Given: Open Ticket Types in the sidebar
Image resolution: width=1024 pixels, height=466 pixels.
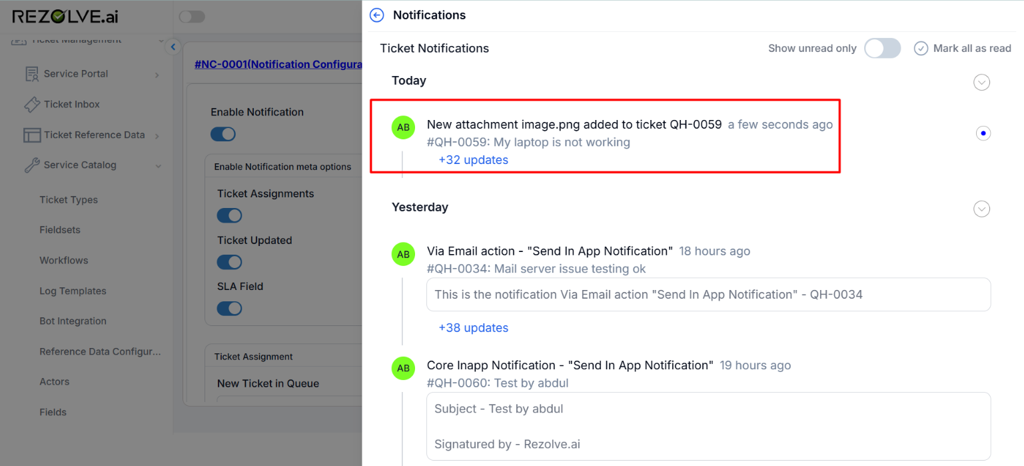Looking at the screenshot, I should point(69,200).
